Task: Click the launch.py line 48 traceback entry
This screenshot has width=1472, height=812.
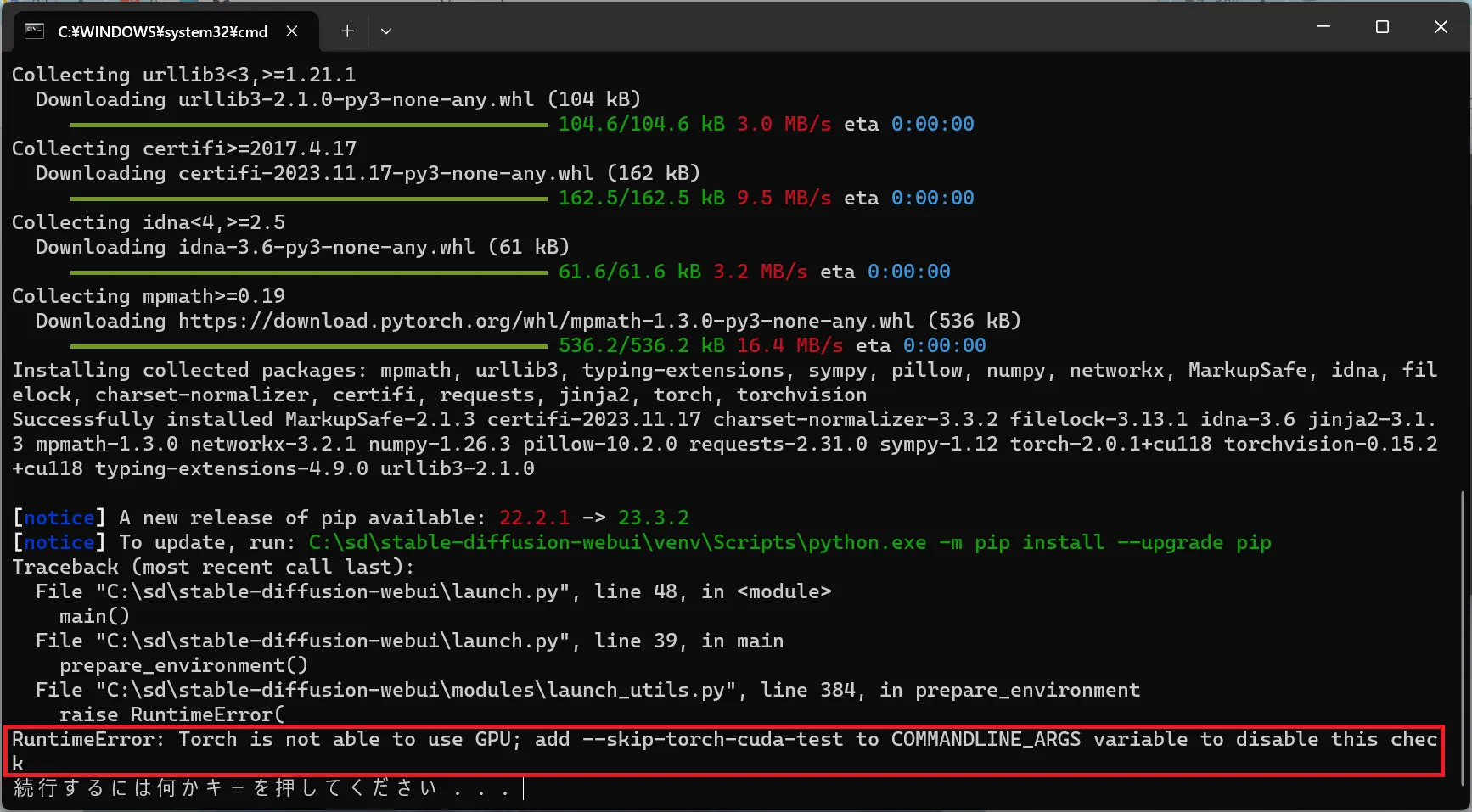Action: (x=433, y=591)
